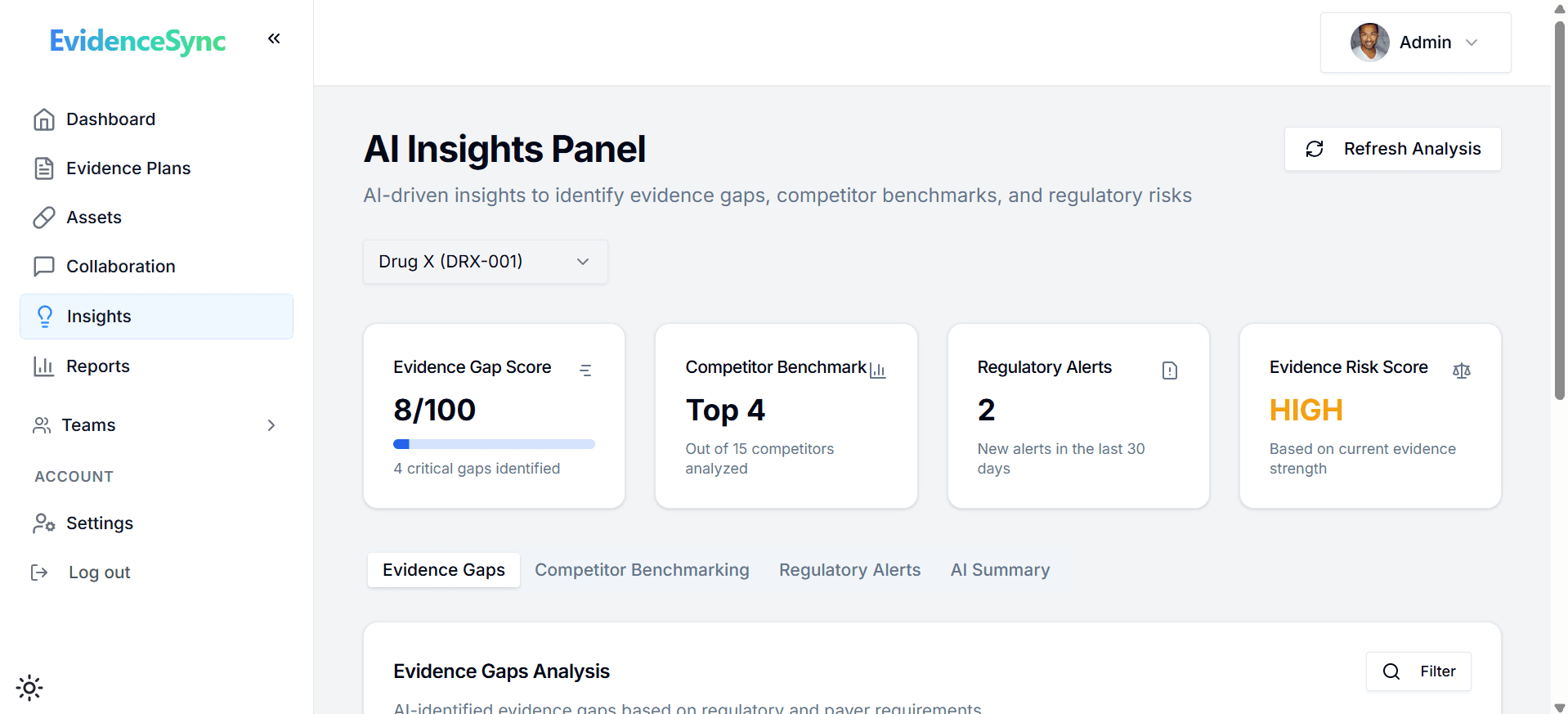Collapse the sidebar with double-chevron icon
This screenshot has width=1568, height=714.
274,38
